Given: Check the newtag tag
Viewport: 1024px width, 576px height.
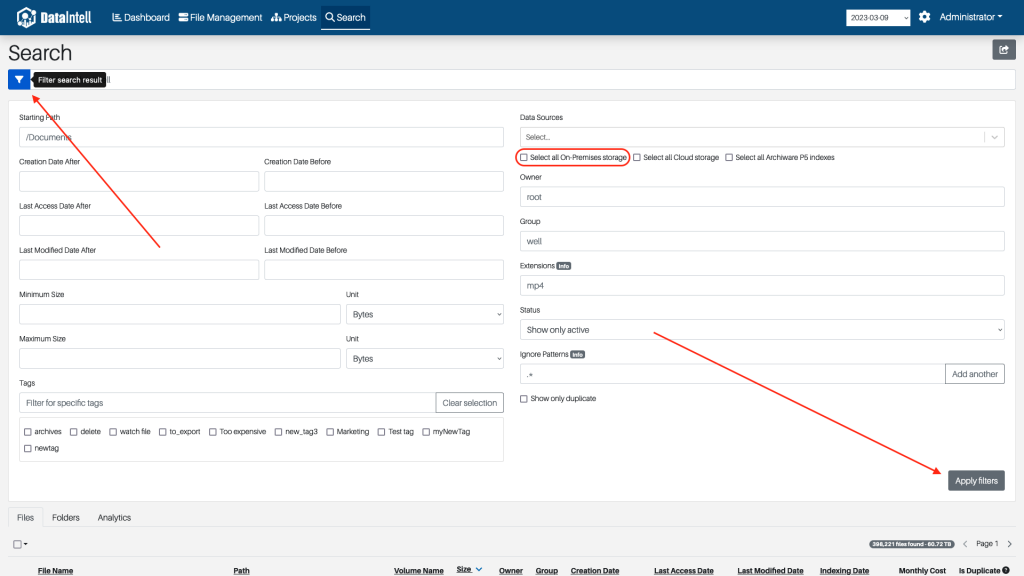Looking at the screenshot, I should pos(27,448).
